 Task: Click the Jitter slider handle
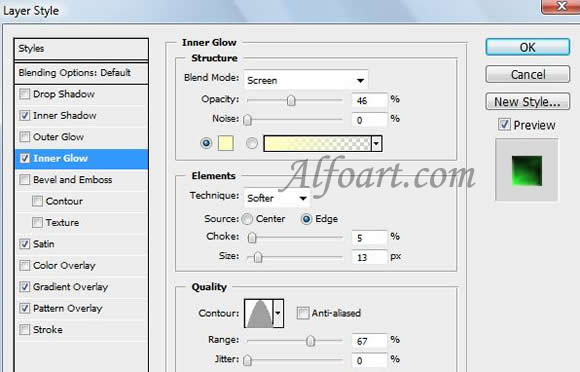click(247, 360)
